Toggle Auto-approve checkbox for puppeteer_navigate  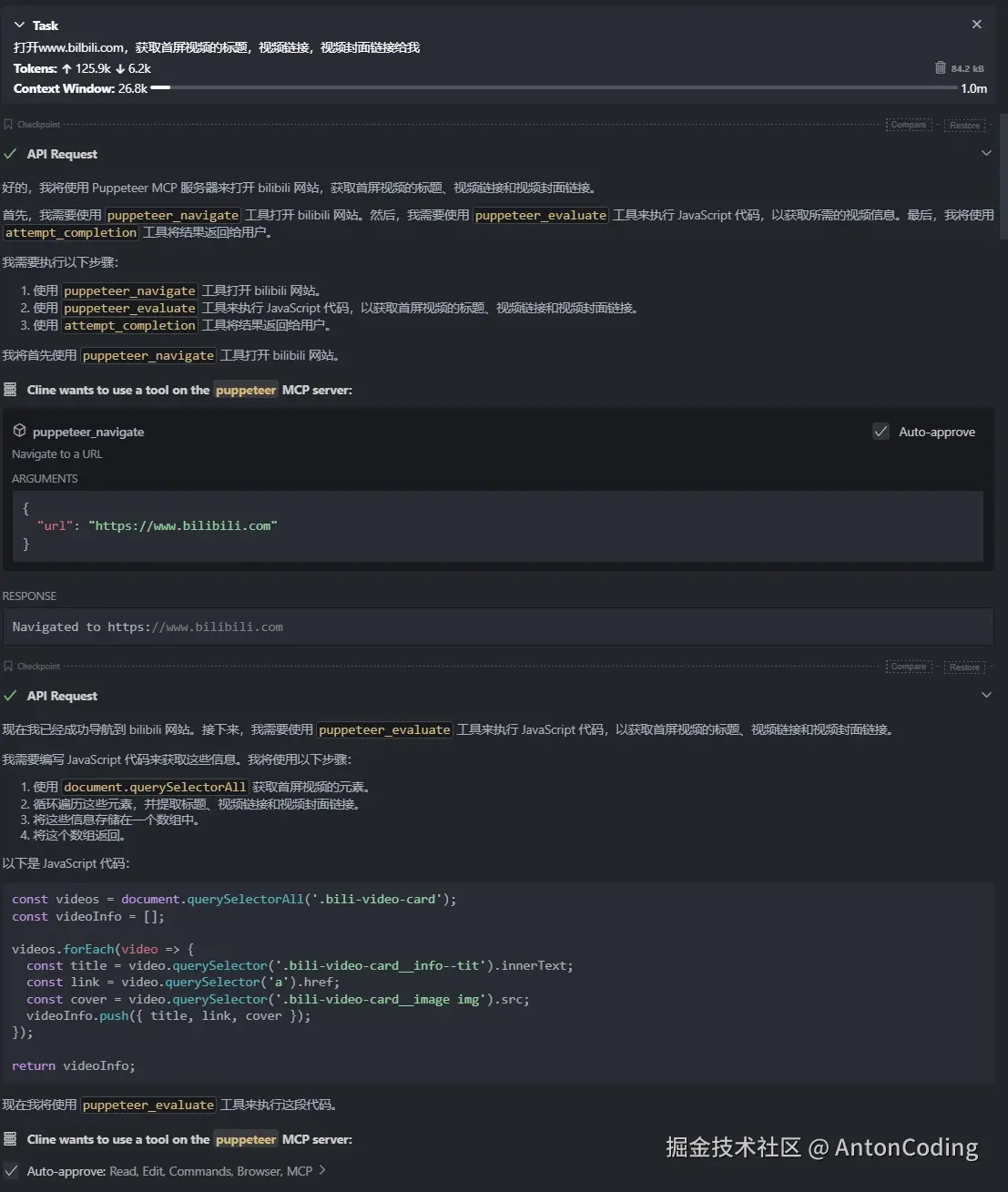click(881, 432)
